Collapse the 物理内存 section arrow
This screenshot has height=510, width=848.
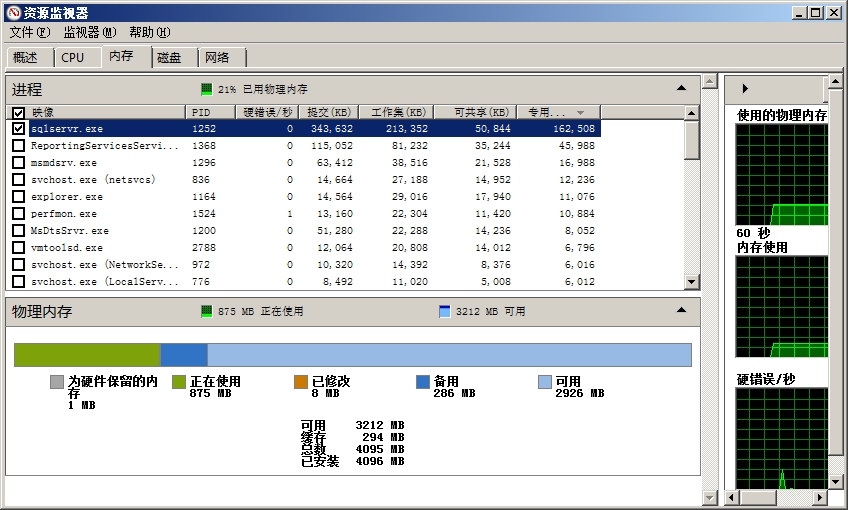tap(681, 310)
